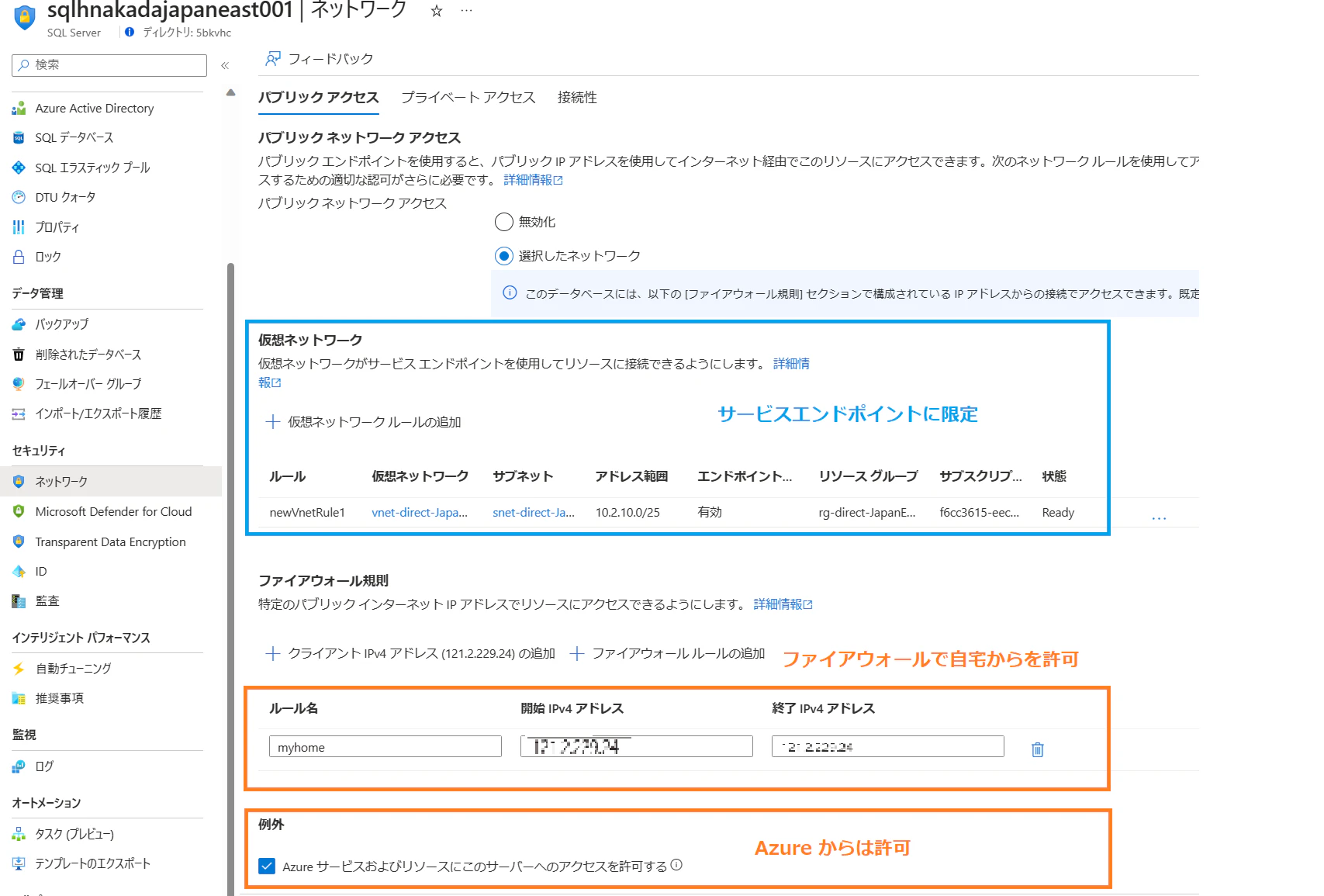Switch to プライベート アクセス tab

(x=468, y=98)
